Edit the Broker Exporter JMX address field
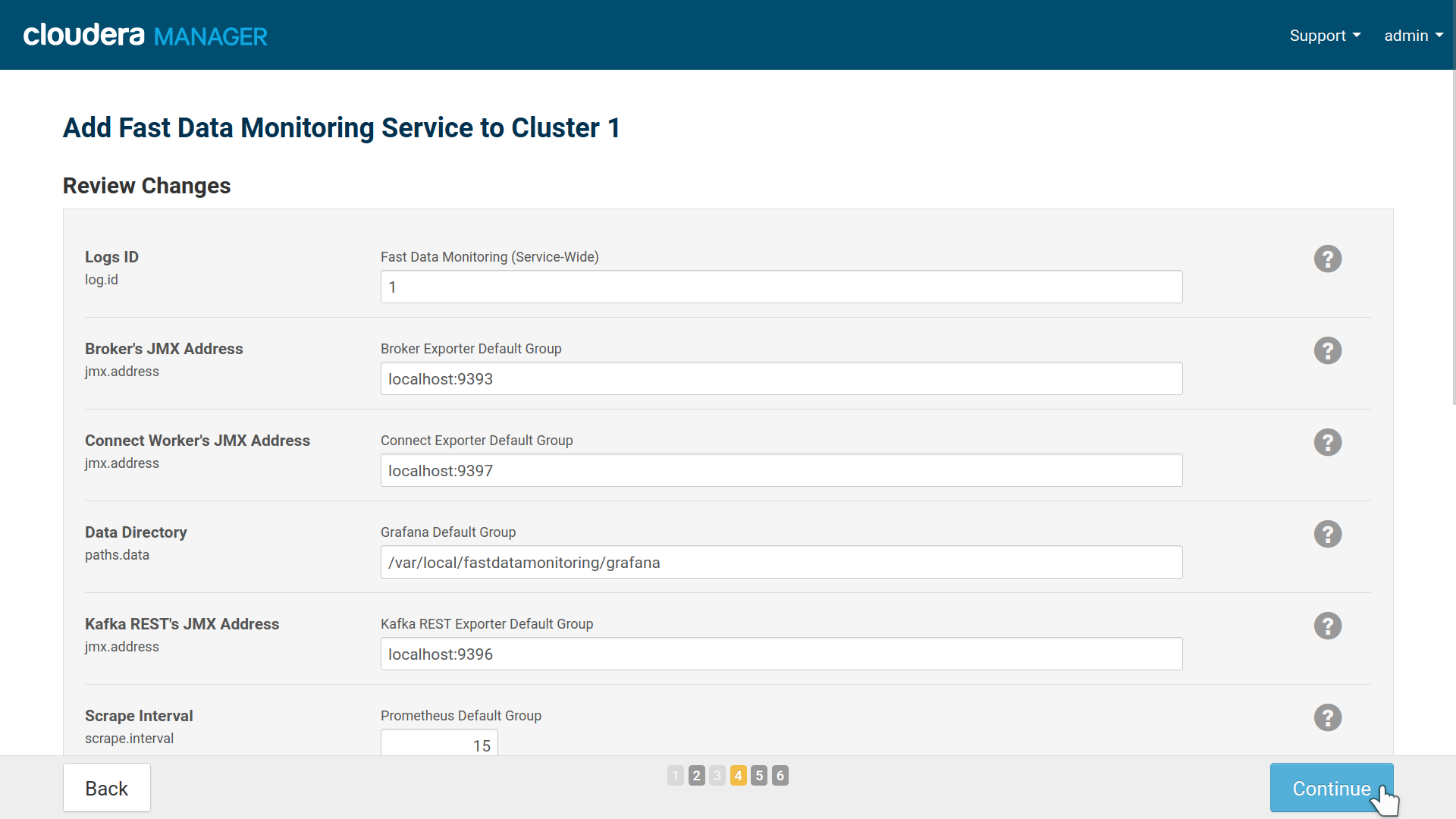 (x=781, y=378)
